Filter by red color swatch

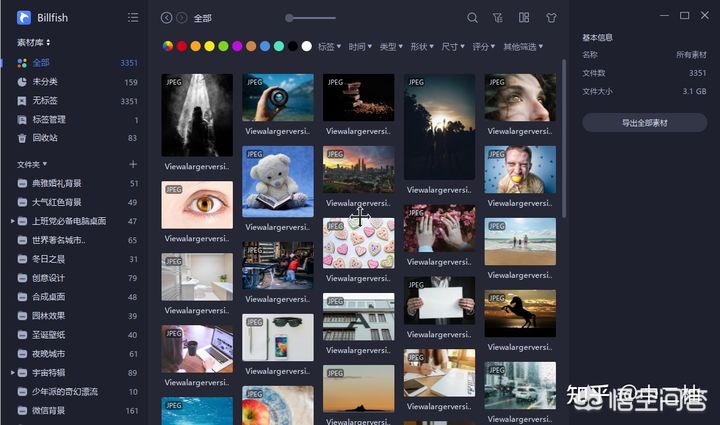[182, 46]
